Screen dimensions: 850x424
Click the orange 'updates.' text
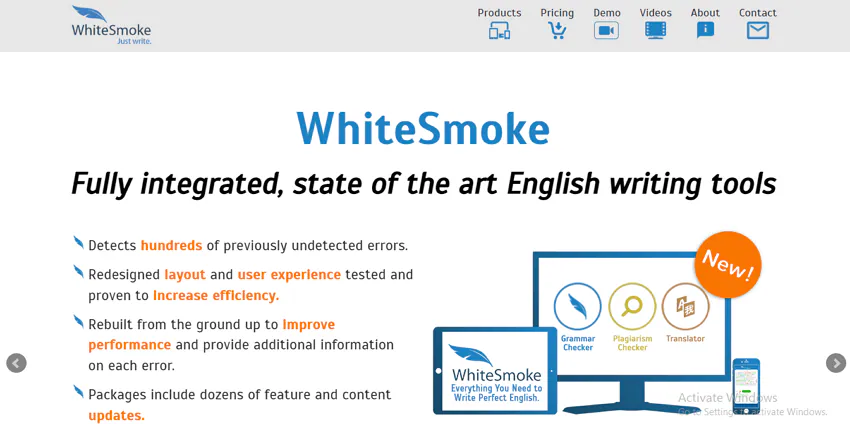coord(117,416)
